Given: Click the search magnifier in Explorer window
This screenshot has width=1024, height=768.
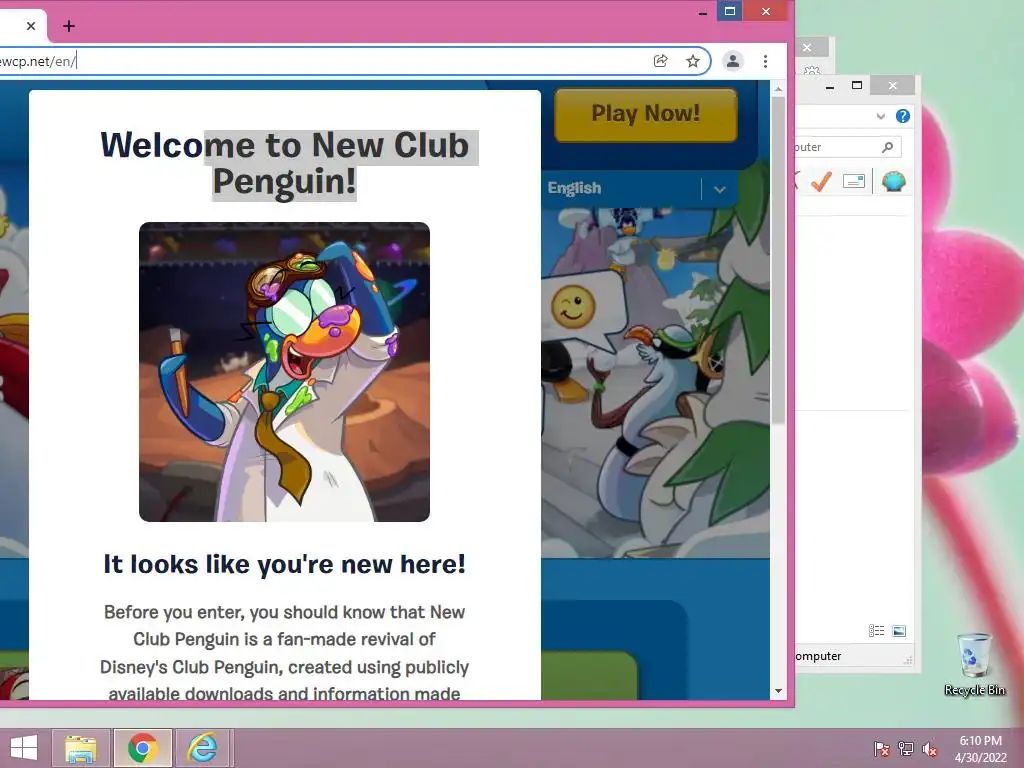Looking at the screenshot, I should [x=888, y=147].
